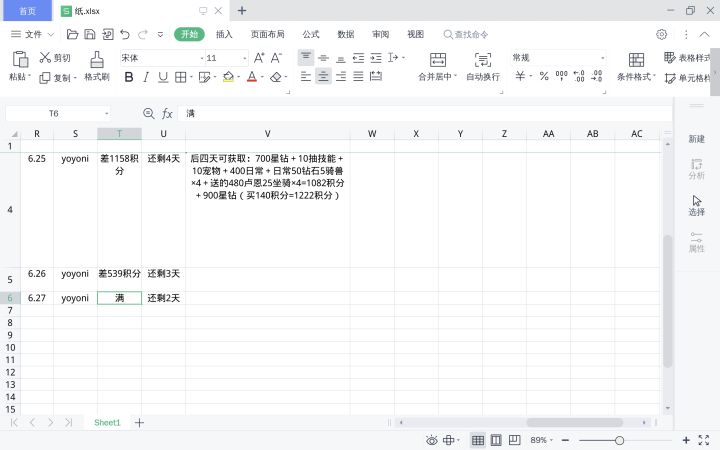The width and height of the screenshot is (720, 450).
Task: Undo the last action
Action: [125, 34]
